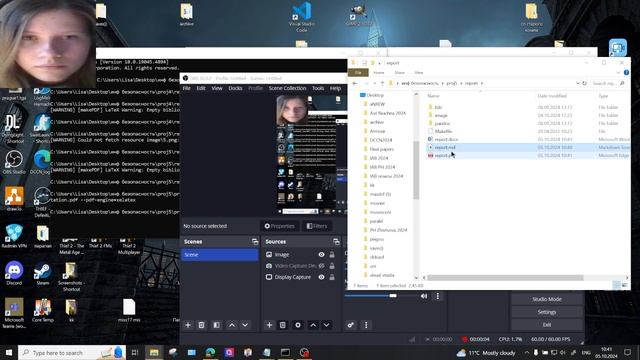Viewport: 640px width, 360px height.
Task: Pop out the Sources dock
Action: [336, 242]
